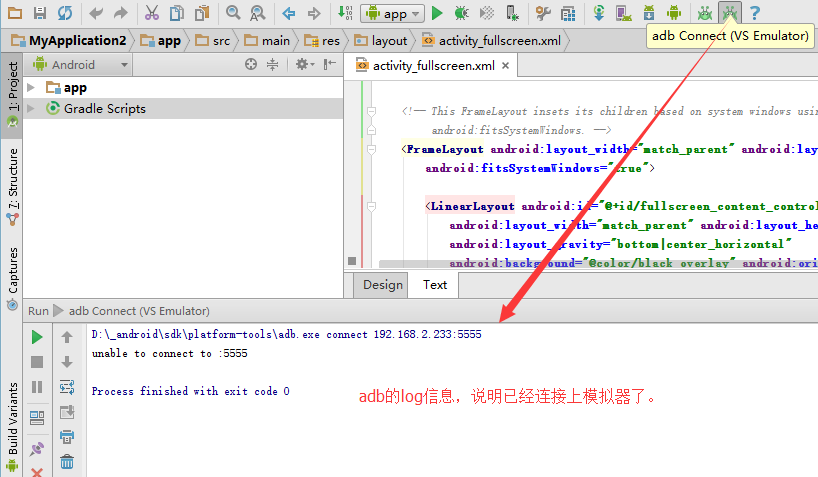This screenshot has height=477, width=818.
Task: Sync project with Gradle files icon
Action: (599, 13)
